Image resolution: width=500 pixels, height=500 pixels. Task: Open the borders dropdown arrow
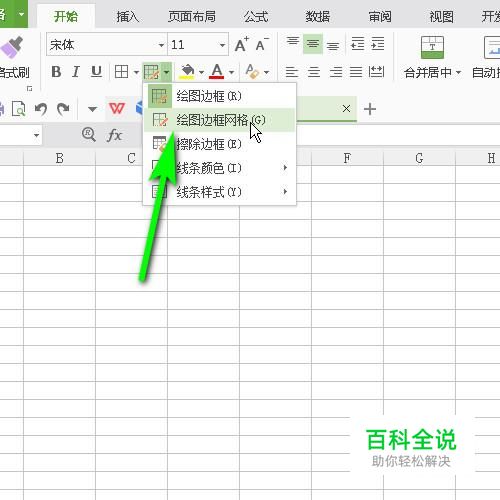pyautogui.click(x=136, y=72)
